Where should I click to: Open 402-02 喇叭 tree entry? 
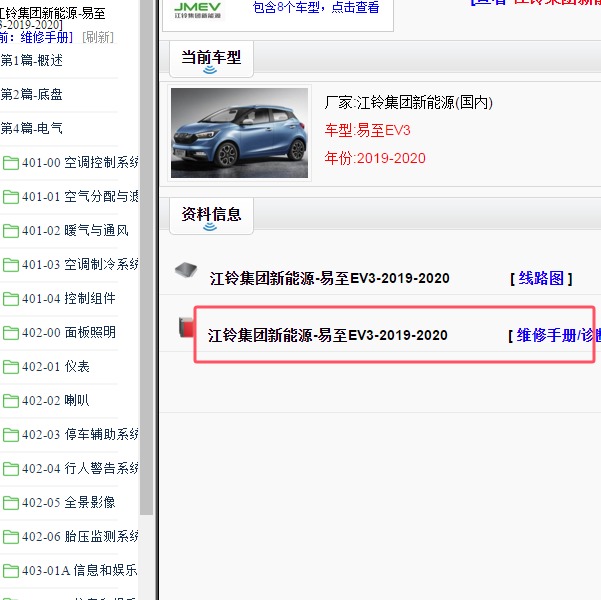56,400
